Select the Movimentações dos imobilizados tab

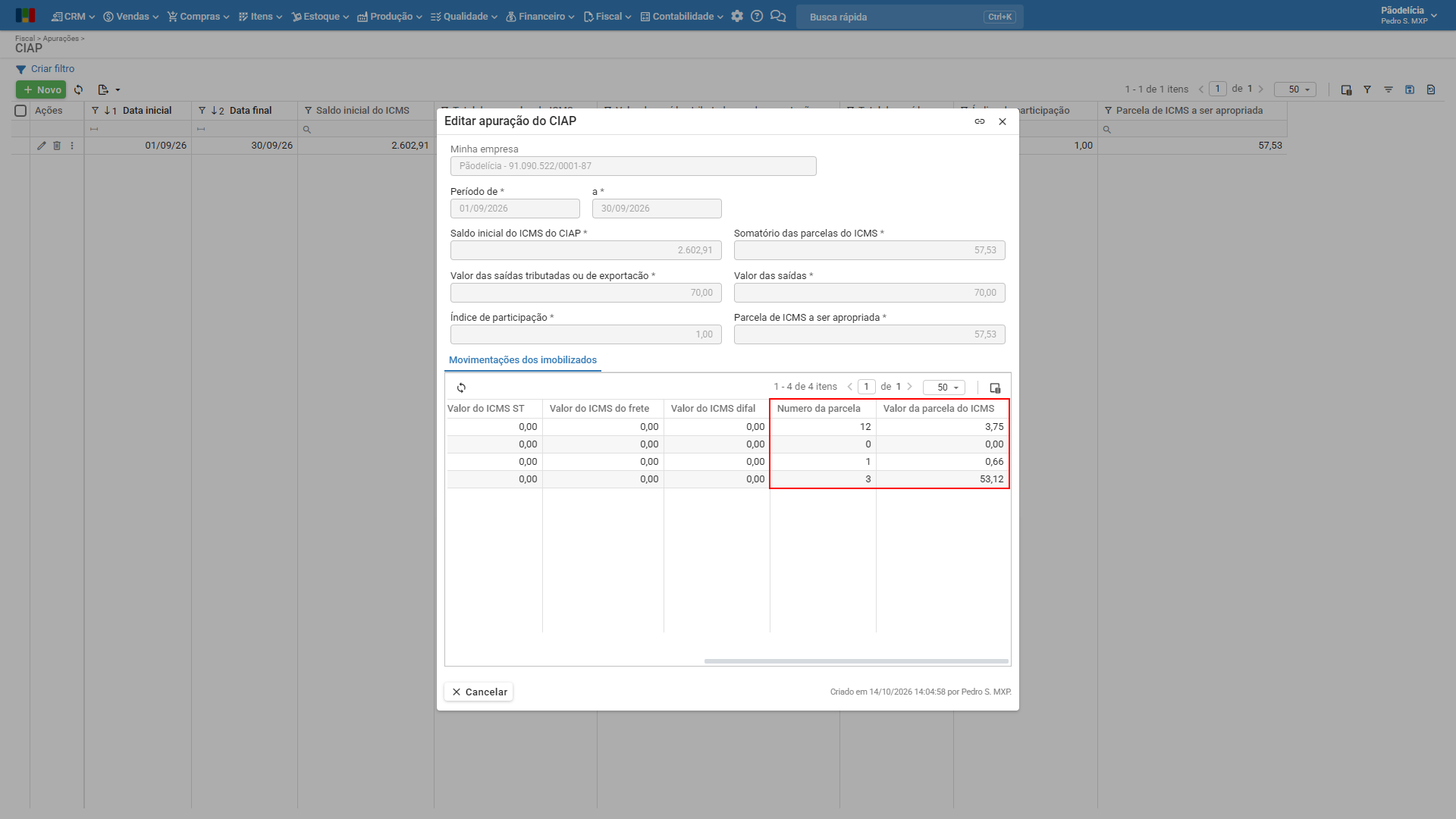pyautogui.click(x=522, y=360)
